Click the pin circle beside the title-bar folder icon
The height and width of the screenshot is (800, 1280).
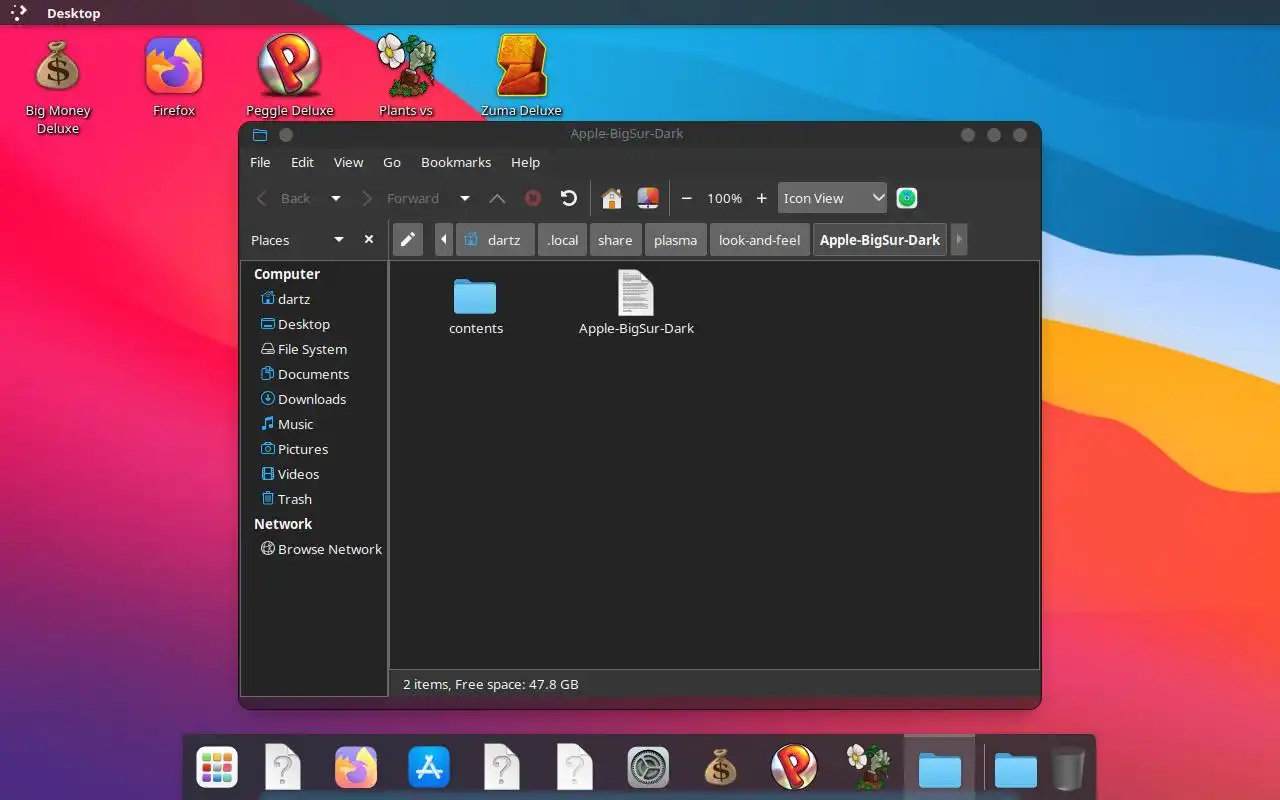285,135
